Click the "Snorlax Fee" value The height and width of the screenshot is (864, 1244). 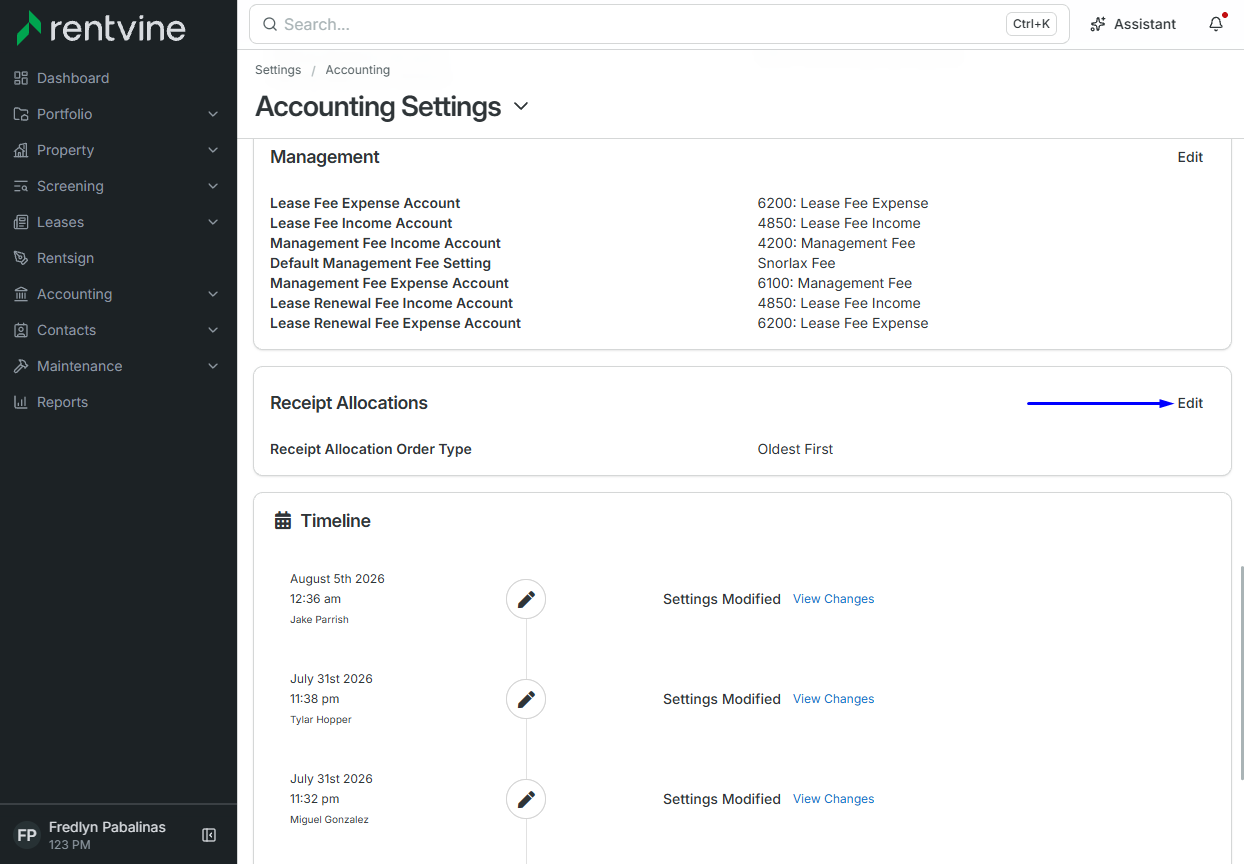coord(796,263)
